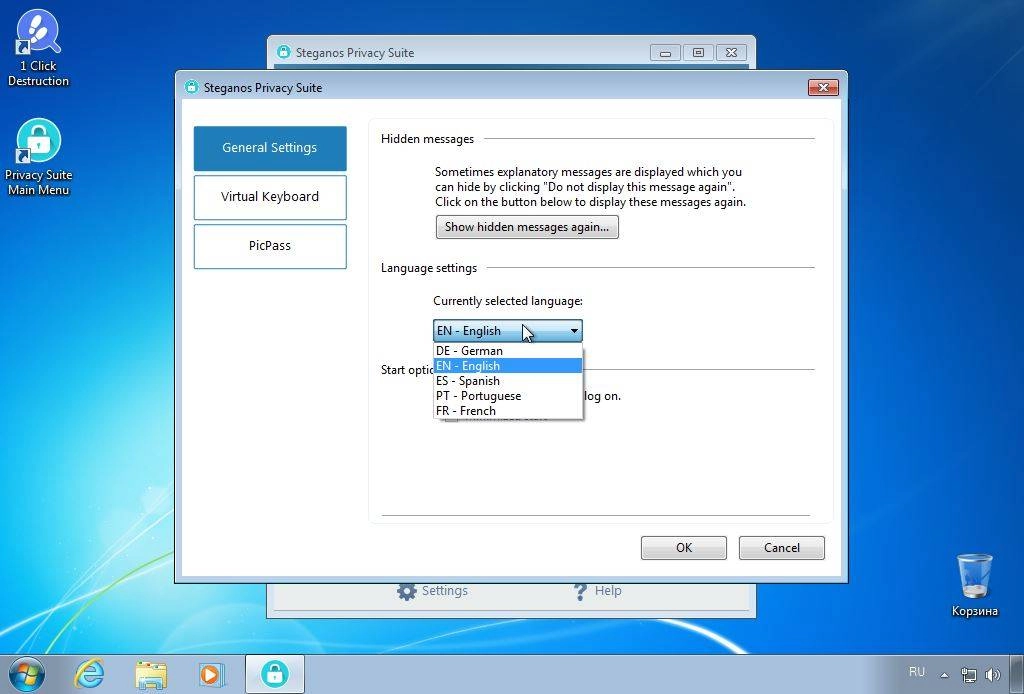Image resolution: width=1024 pixels, height=694 pixels.
Task: Collapse the language dropdown arrow
Action: 574,331
